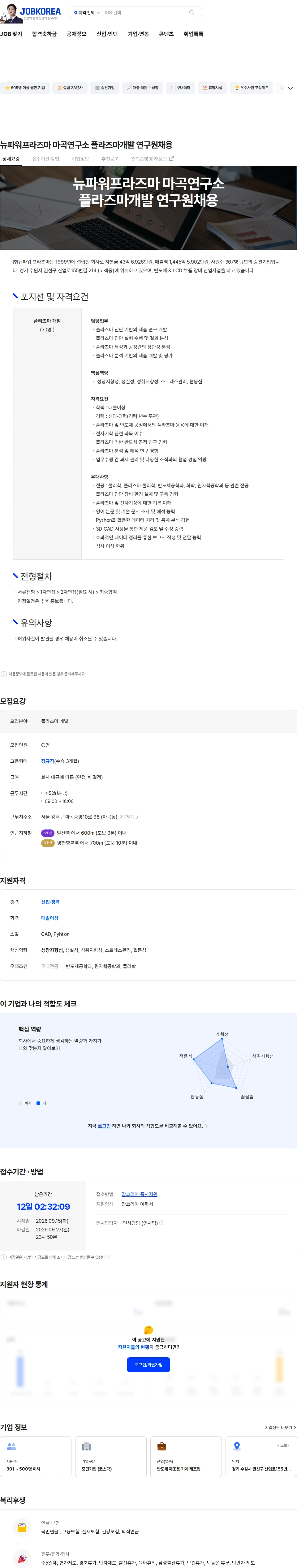Click the 5호선 subway line badge
Screen dimensions: 297x1568
(x=47, y=833)
